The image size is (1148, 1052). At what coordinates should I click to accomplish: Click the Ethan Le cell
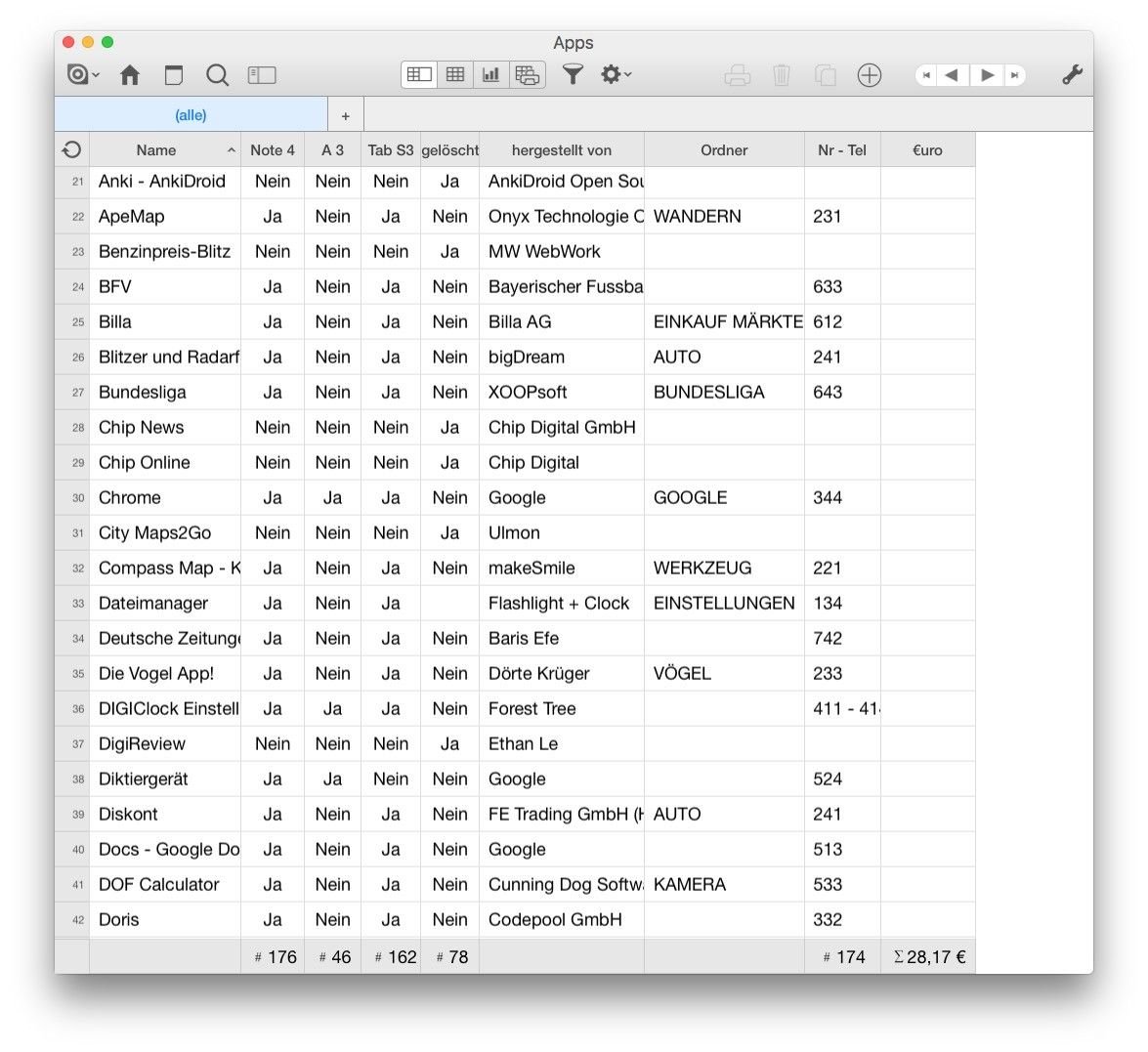(x=562, y=743)
